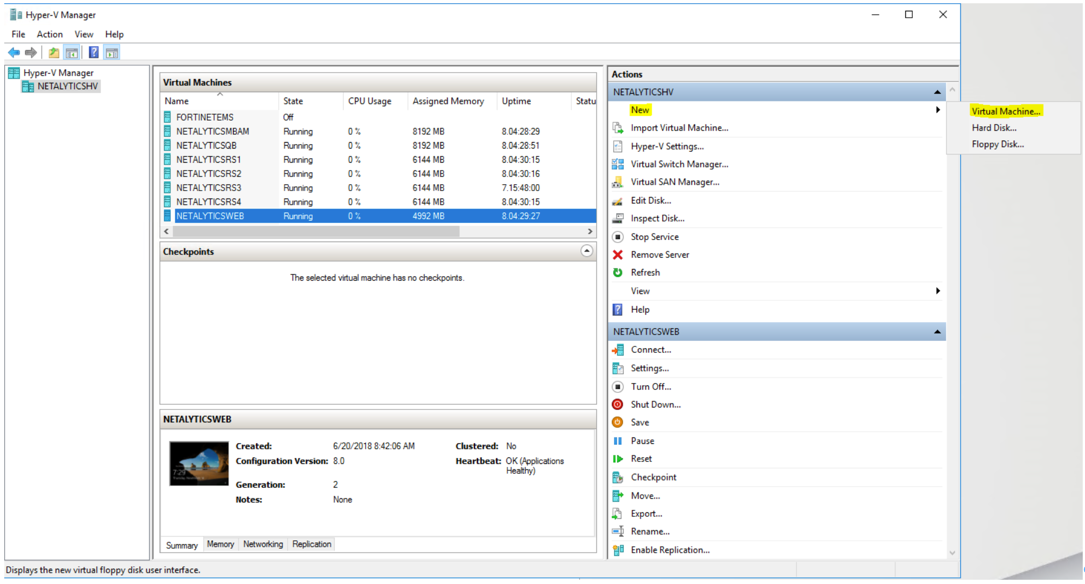Click the Import Virtual Machine icon
This screenshot has width=1085, height=584.
click(618, 128)
